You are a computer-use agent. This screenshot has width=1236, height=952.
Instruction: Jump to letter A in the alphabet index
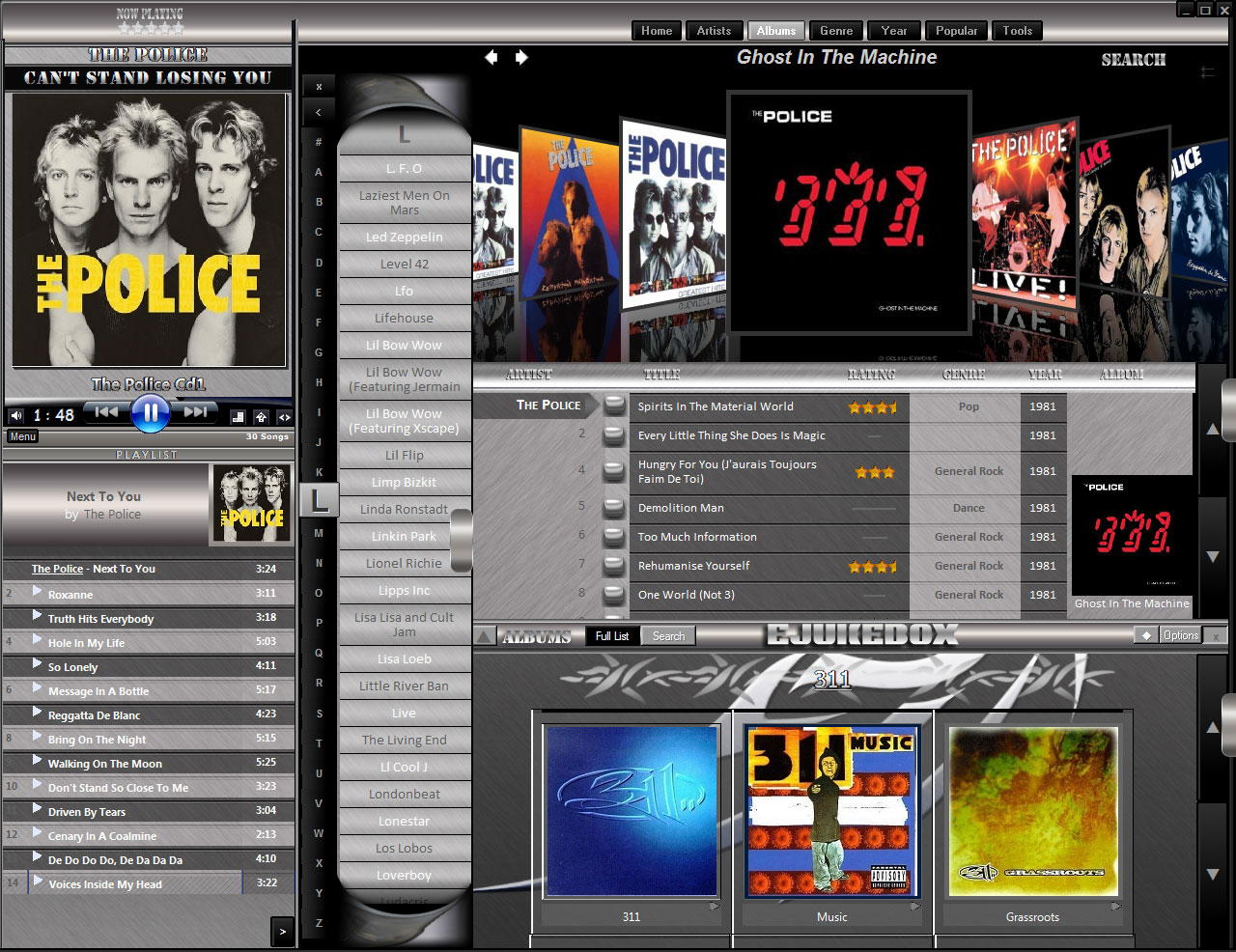coord(319,173)
